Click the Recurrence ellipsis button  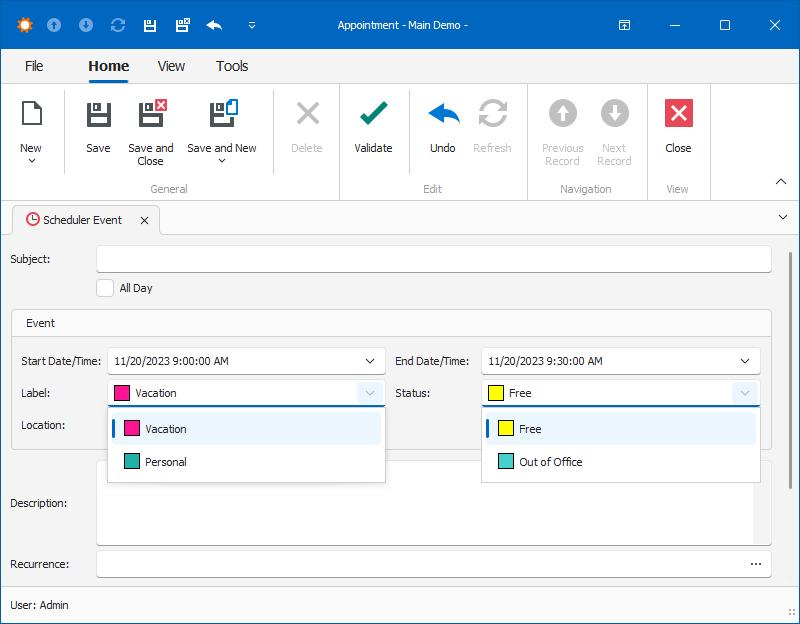(x=756, y=564)
